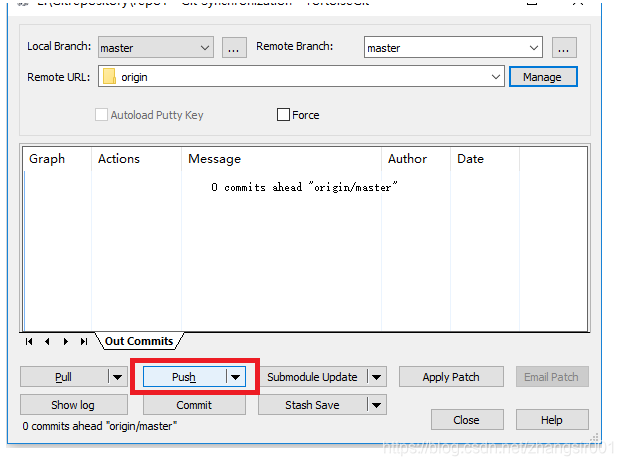Go to the previous tab with the left arrow
Screen dimensions: 623x466
pos(47,341)
